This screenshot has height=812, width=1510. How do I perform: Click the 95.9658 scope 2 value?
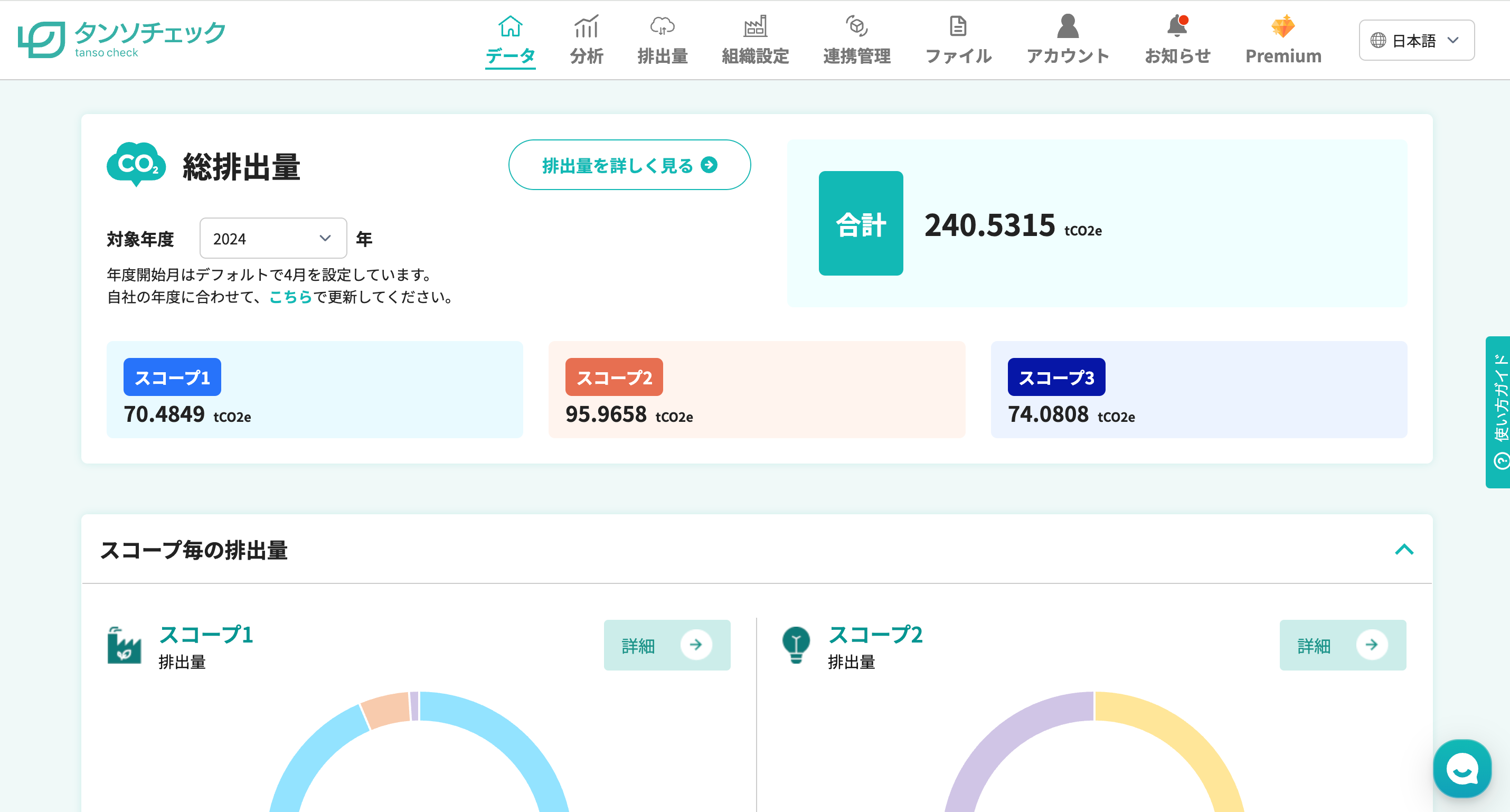click(606, 414)
